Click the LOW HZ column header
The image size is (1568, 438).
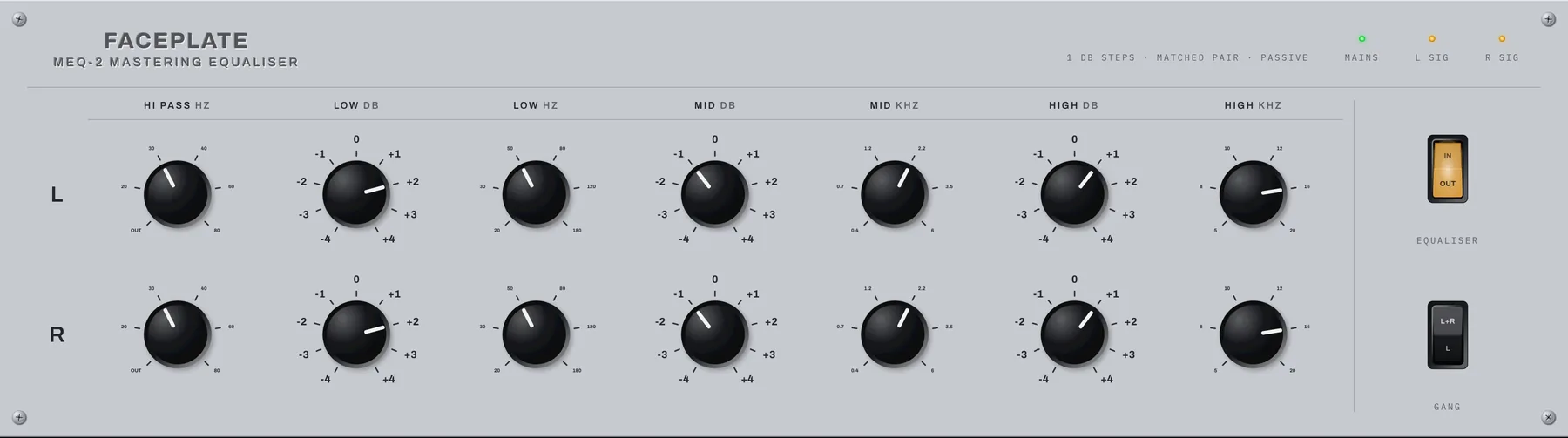click(x=536, y=105)
